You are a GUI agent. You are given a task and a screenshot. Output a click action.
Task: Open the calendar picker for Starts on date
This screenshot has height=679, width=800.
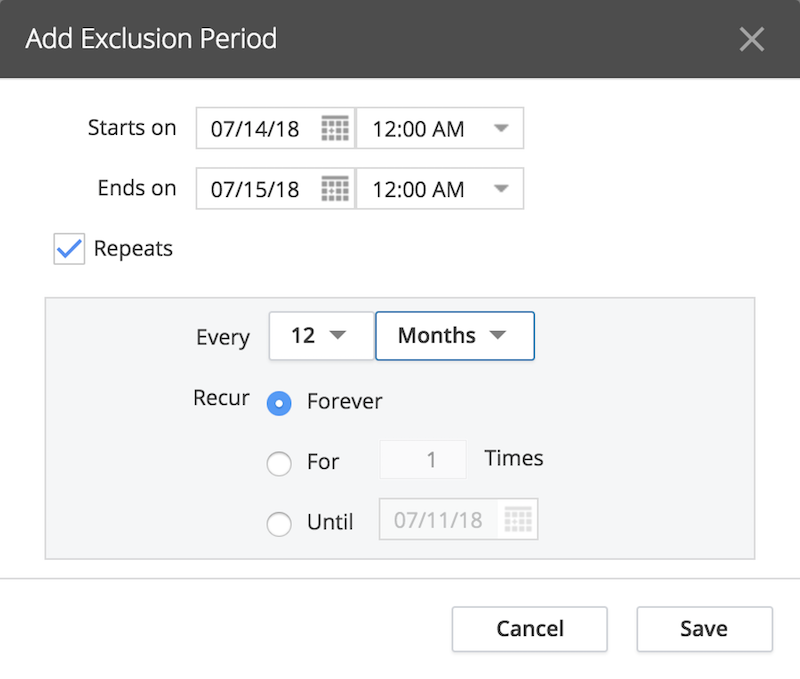click(335, 128)
